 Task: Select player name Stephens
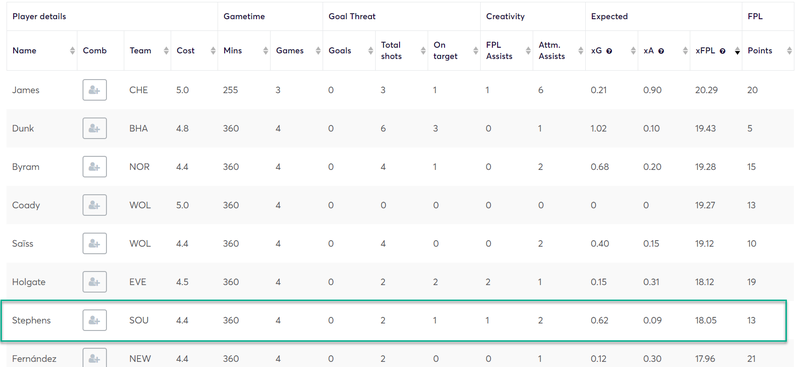[x=32, y=320]
